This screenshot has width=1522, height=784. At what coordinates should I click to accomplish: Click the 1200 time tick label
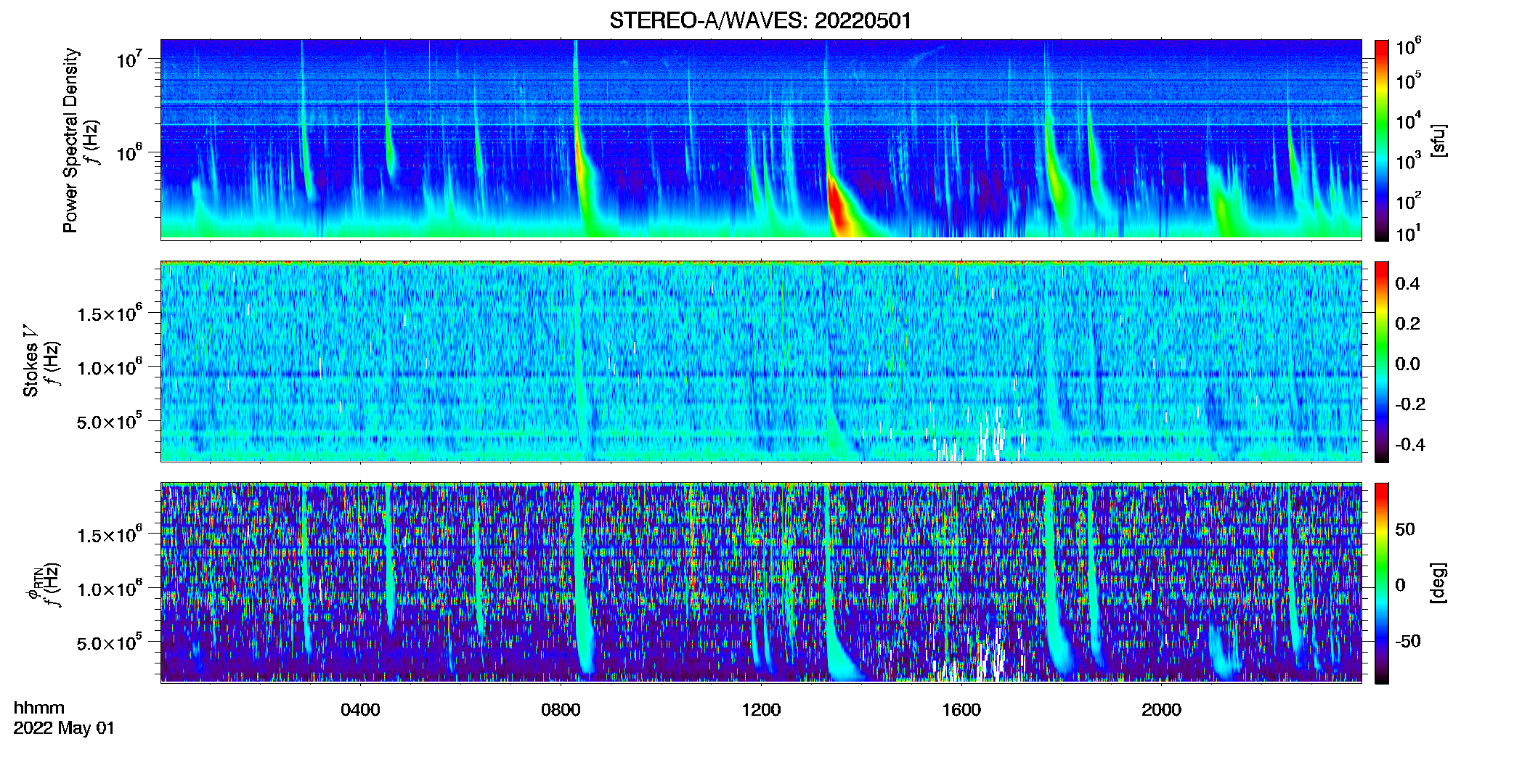[761, 710]
